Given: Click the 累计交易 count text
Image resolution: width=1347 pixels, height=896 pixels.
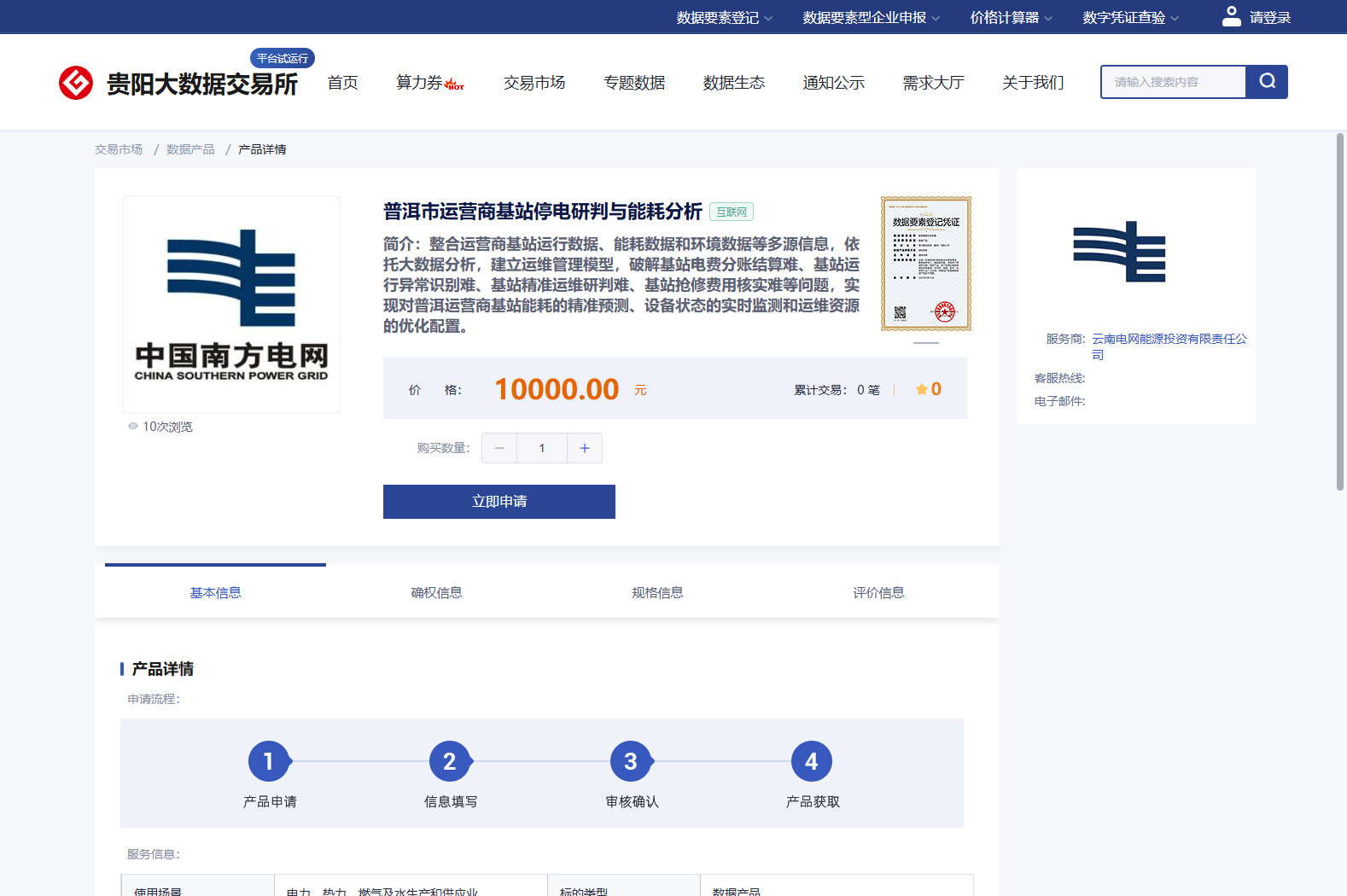Looking at the screenshot, I should tap(837, 390).
